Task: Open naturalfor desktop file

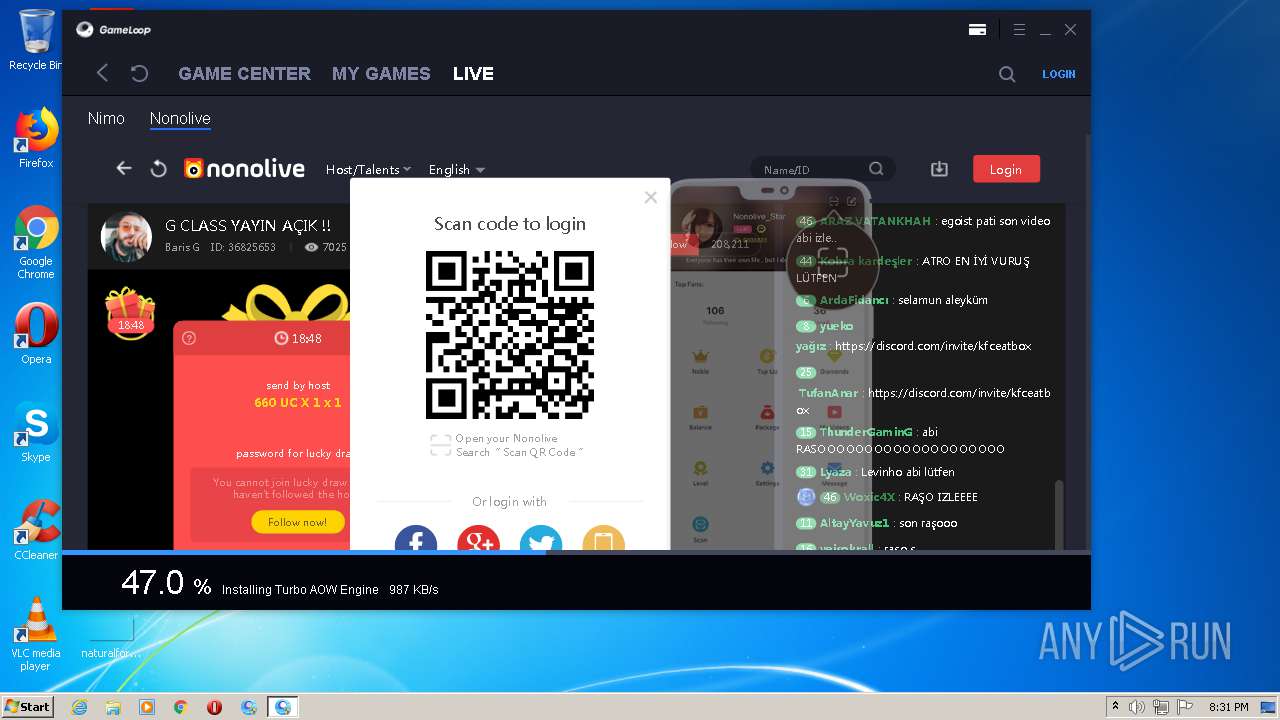Action: 112,636
